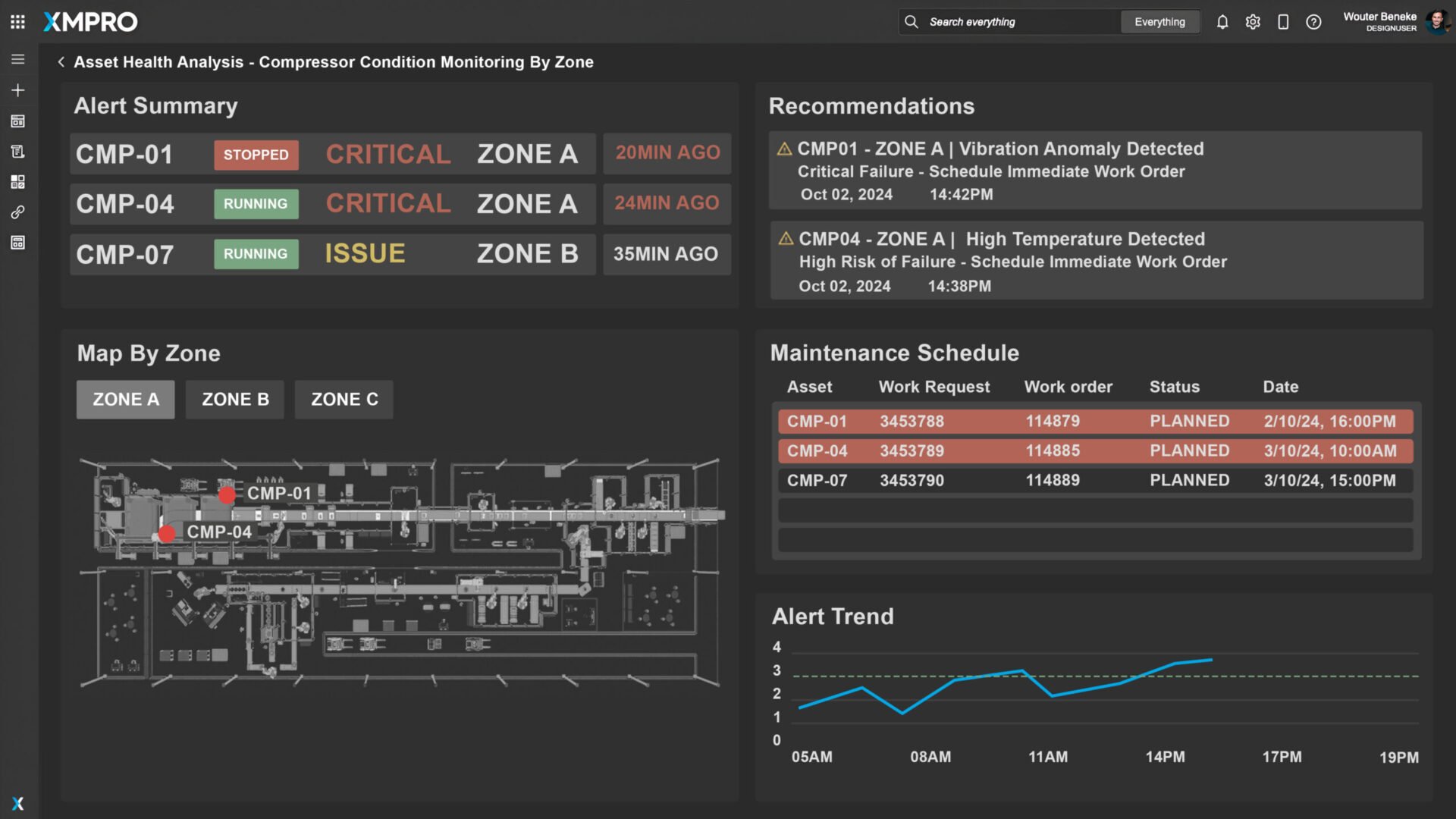Click the STOPPED status badge for CMP-01
This screenshot has width=1456, height=819.
click(x=256, y=155)
